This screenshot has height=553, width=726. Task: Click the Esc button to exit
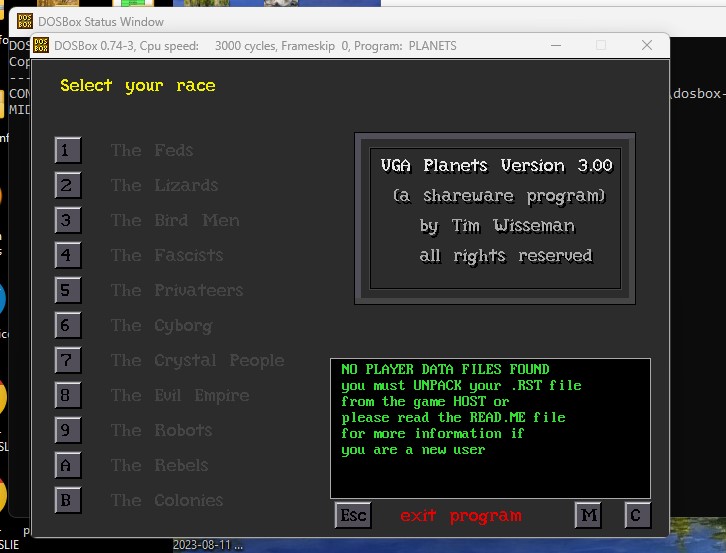(353, 515)
